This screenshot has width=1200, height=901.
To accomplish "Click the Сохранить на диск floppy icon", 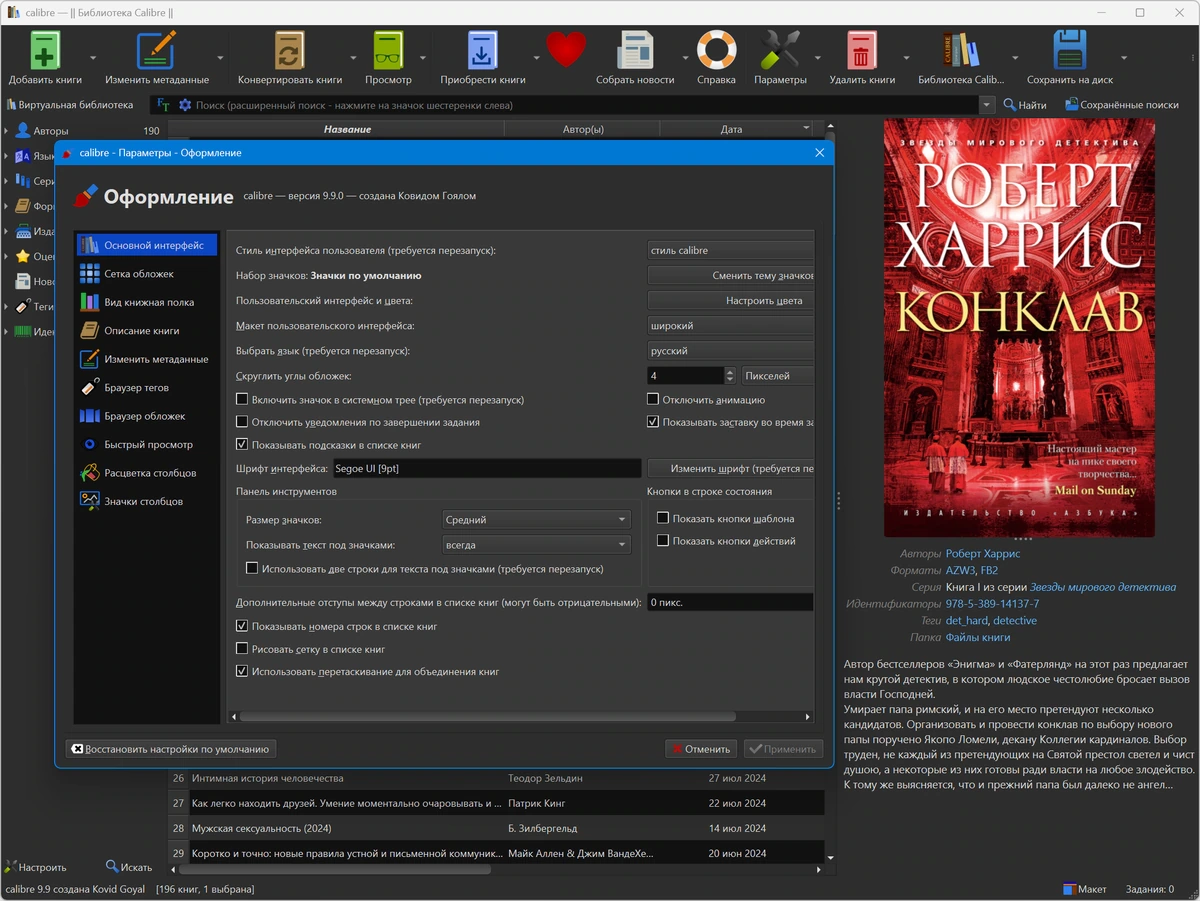I will click(1070, 50).
